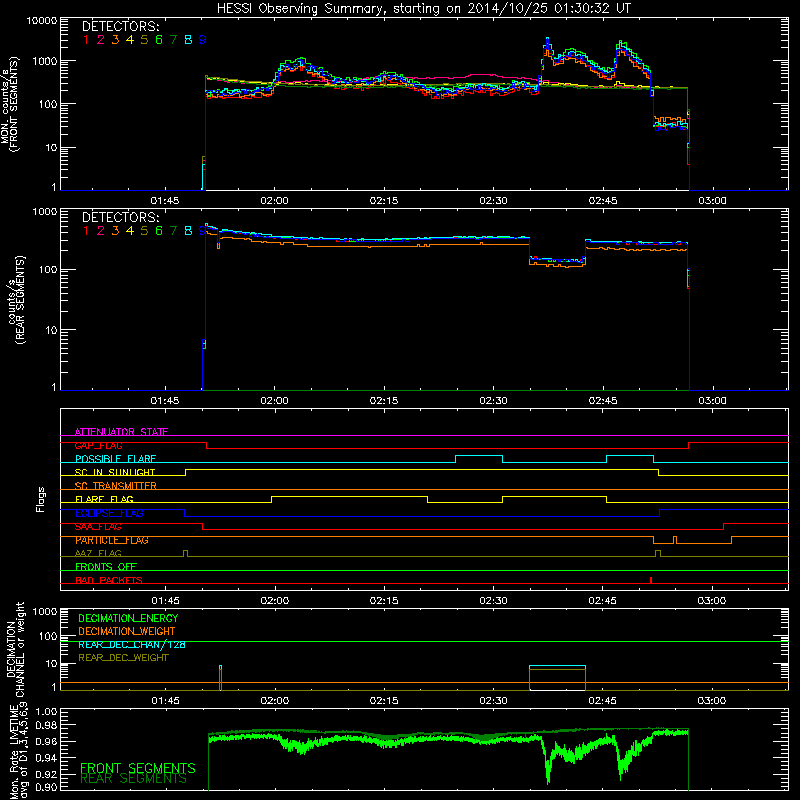
Task: Click the DECIMATION_ENERGY legend entry
Action: coord(128,618)
